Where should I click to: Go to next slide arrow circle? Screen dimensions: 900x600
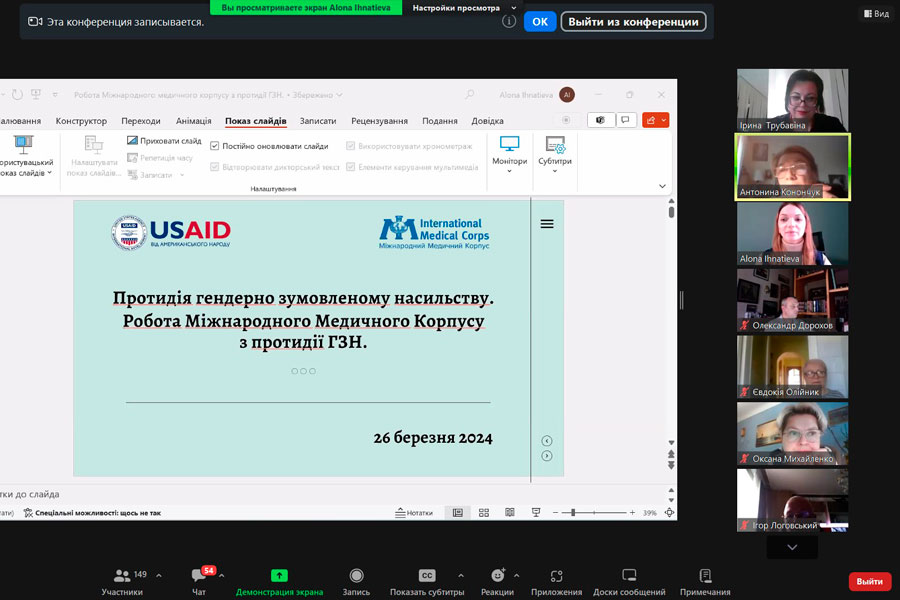[547, 456]
